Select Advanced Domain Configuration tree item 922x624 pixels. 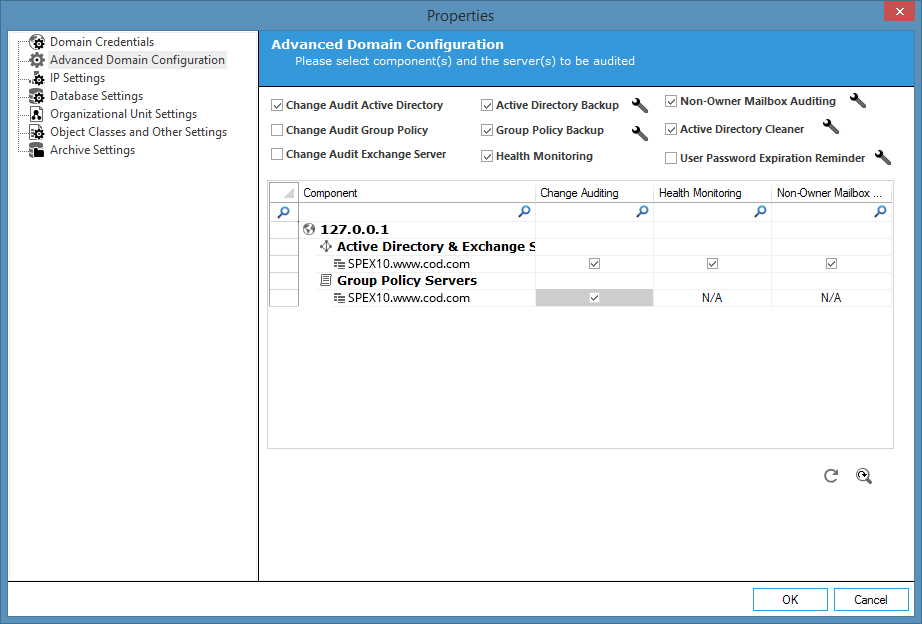(137, 60)
